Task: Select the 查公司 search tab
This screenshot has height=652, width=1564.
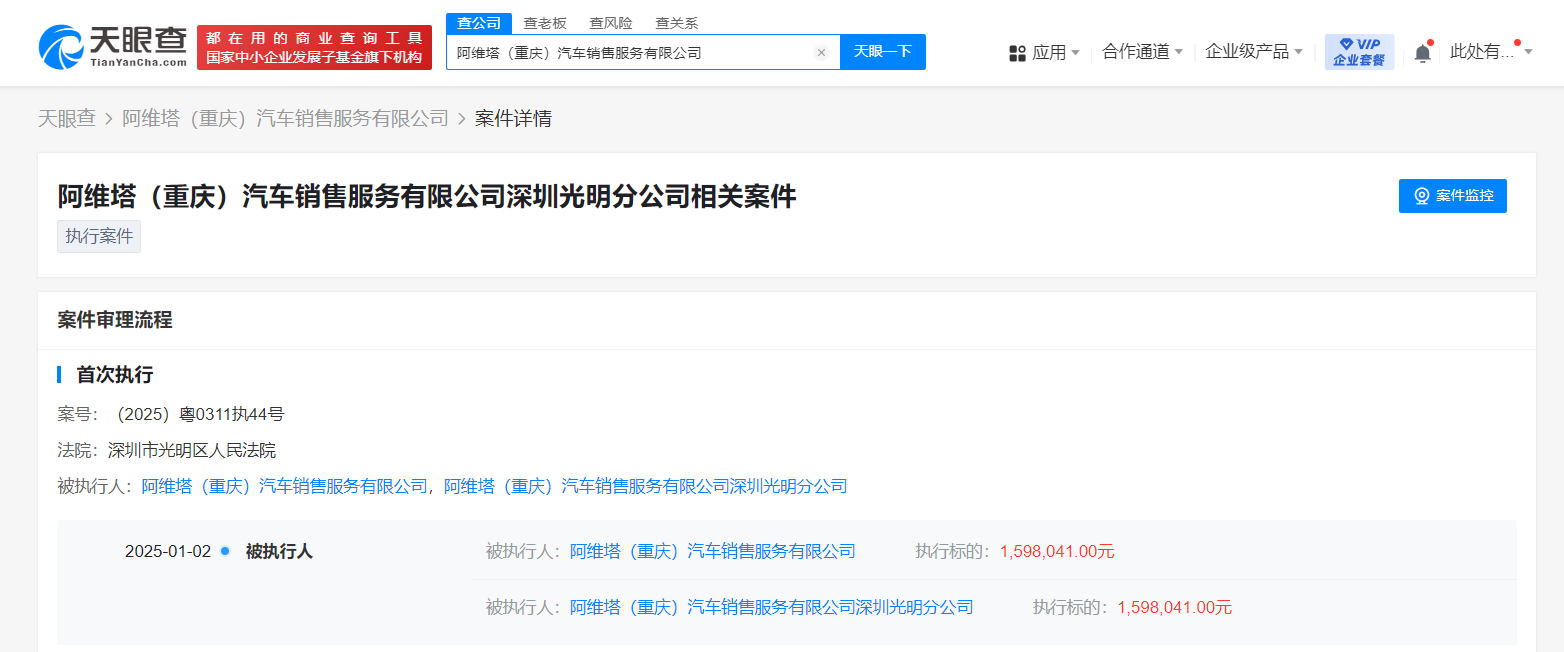Action: coord(479,22)
